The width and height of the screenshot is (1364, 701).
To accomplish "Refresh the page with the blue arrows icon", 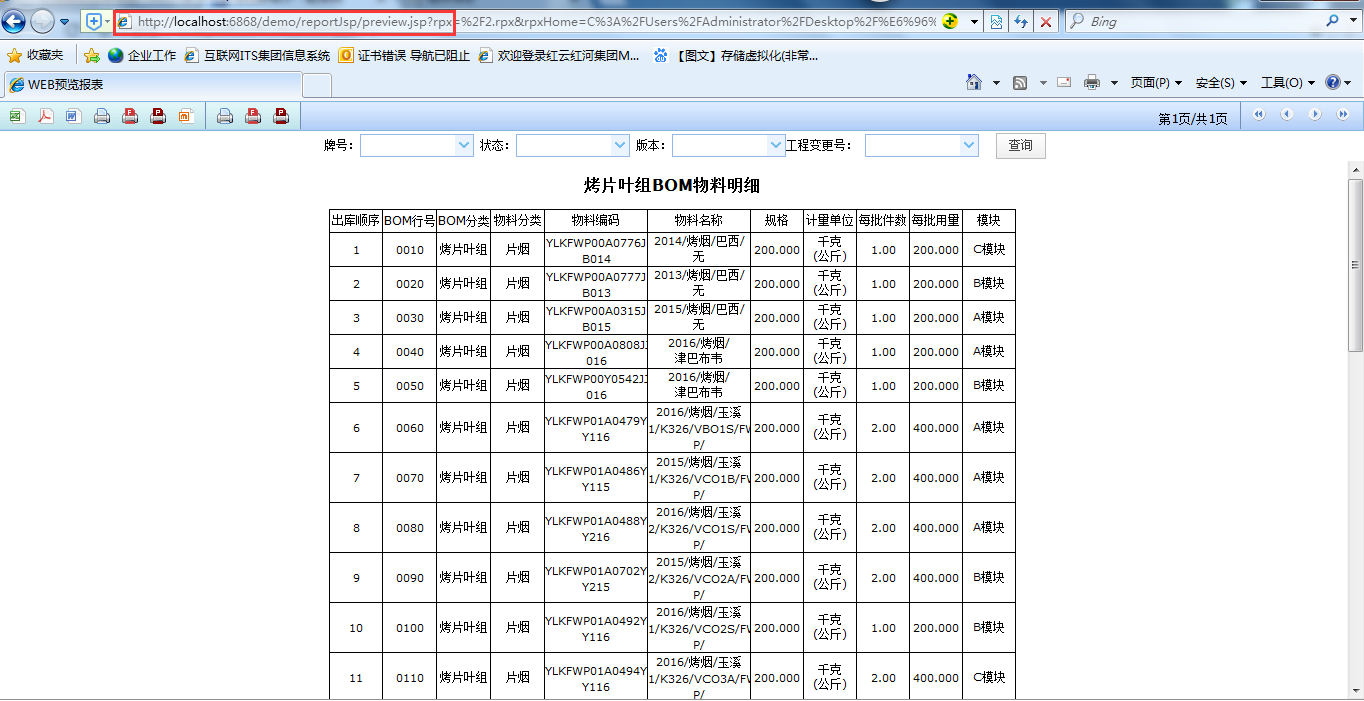I will tap(1022, 21).
